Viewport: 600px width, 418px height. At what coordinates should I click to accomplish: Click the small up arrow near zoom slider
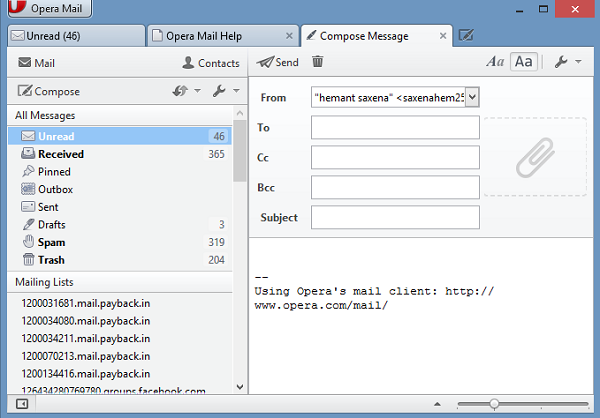pos(437,404)
